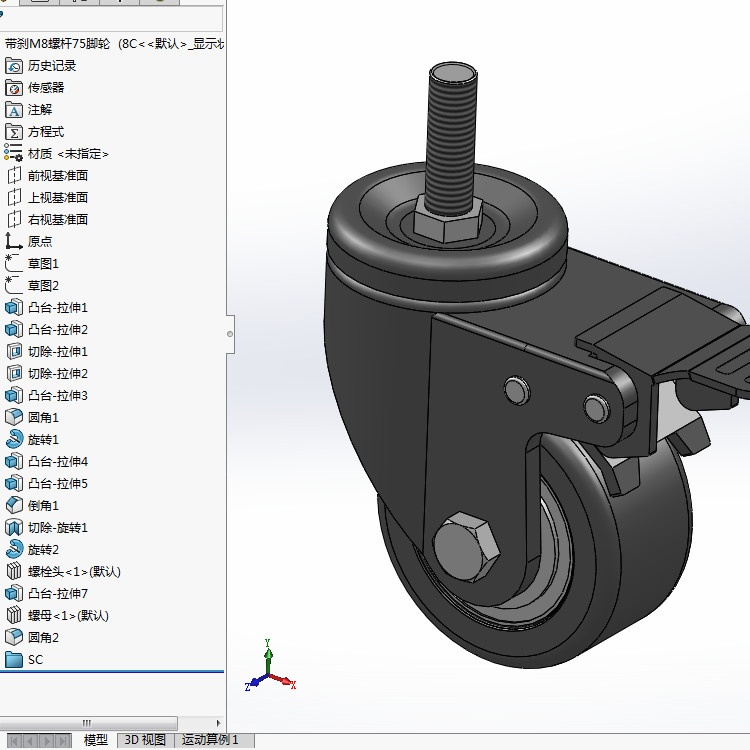Click the 凸台-拉伸2 extrude icon

pyautogui.click(x=14, y=330)
